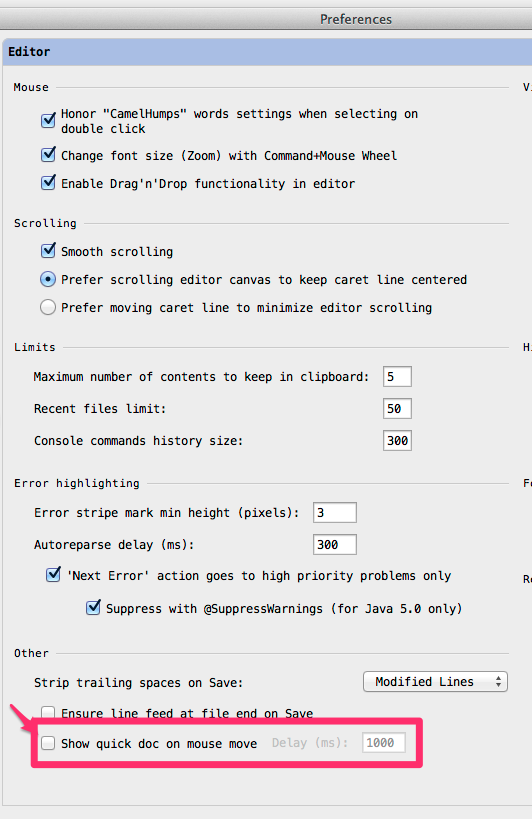Click the clipboard contents maximum number field
Screen dimensions: 532x819
pos(397,377)
